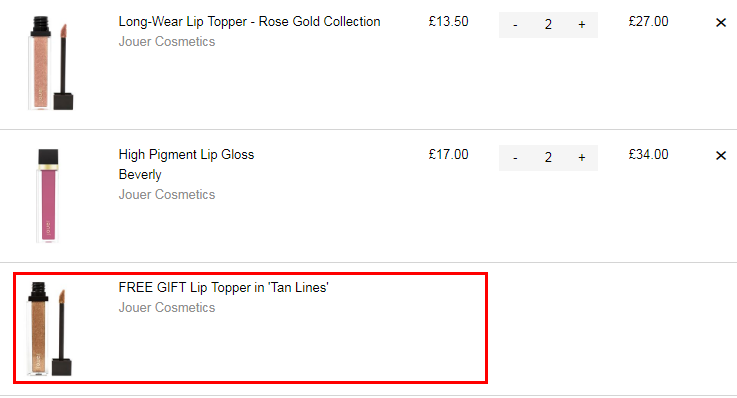Open Jouer Cosmetics brand under Beverly shade
The image size is (737, 398).
coord(167,195)
